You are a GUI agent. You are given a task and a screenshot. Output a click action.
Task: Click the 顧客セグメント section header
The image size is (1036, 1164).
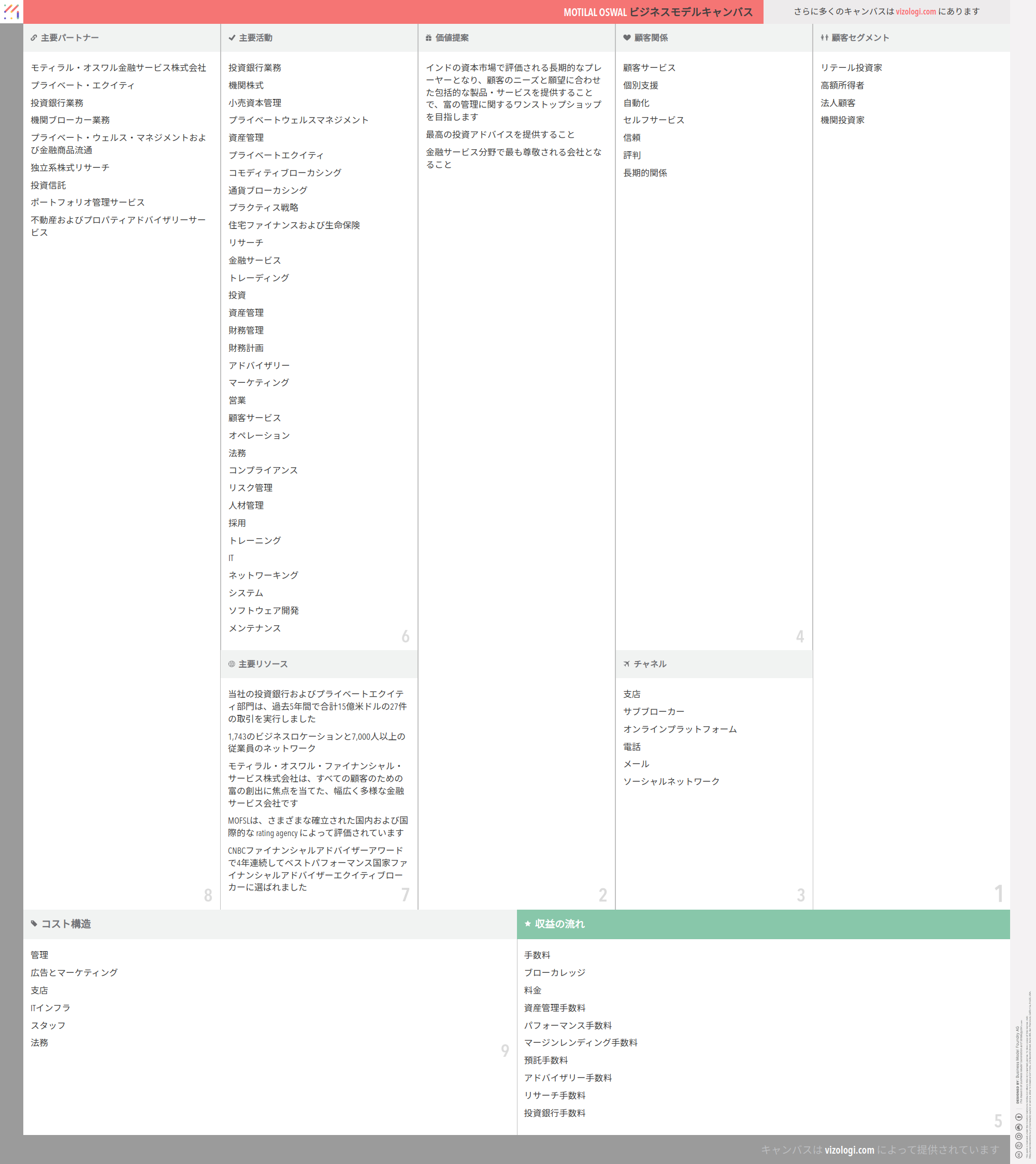coord(860,38)
